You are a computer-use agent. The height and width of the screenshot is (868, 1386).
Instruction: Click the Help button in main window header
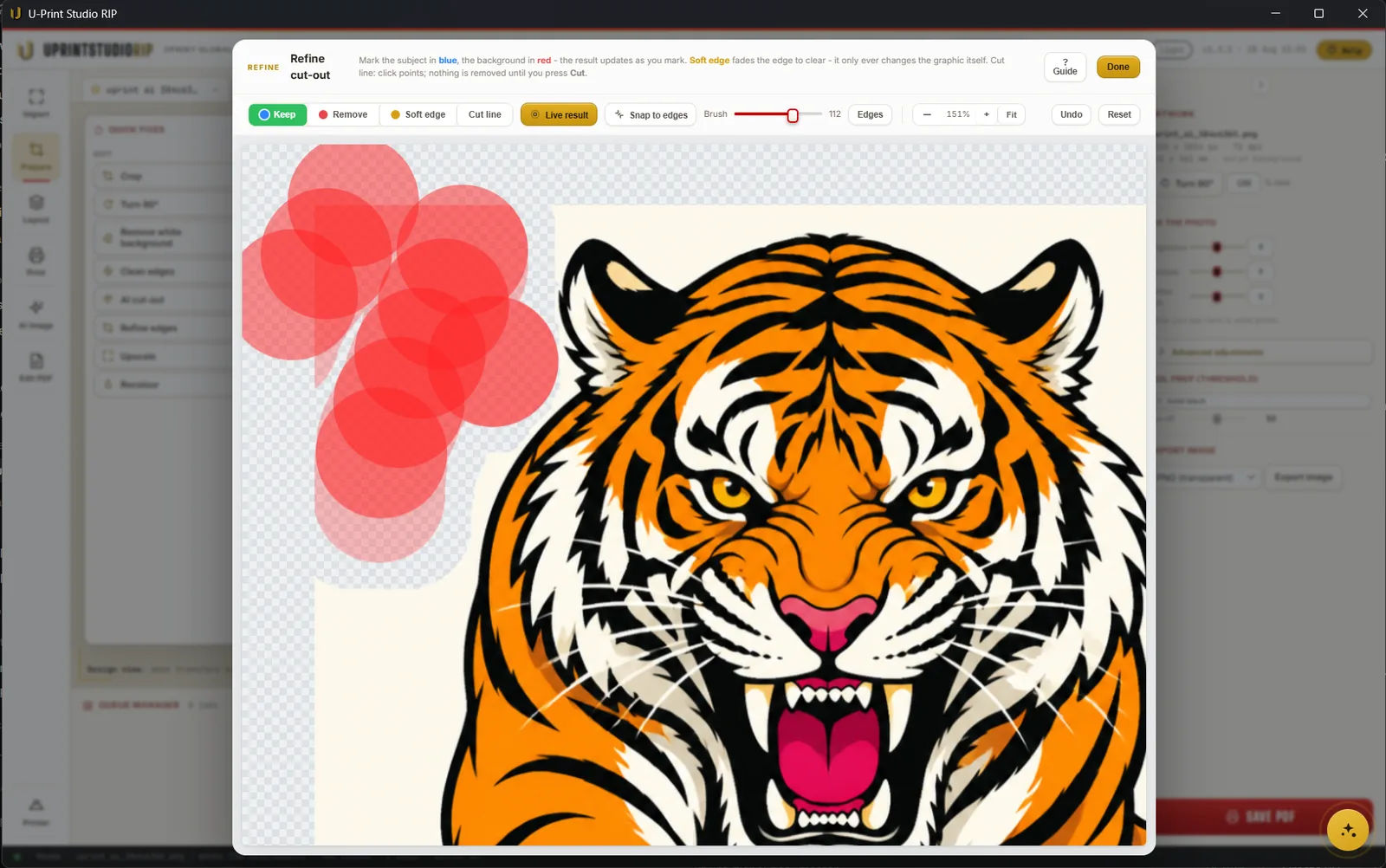click(x=1344, y=50)
